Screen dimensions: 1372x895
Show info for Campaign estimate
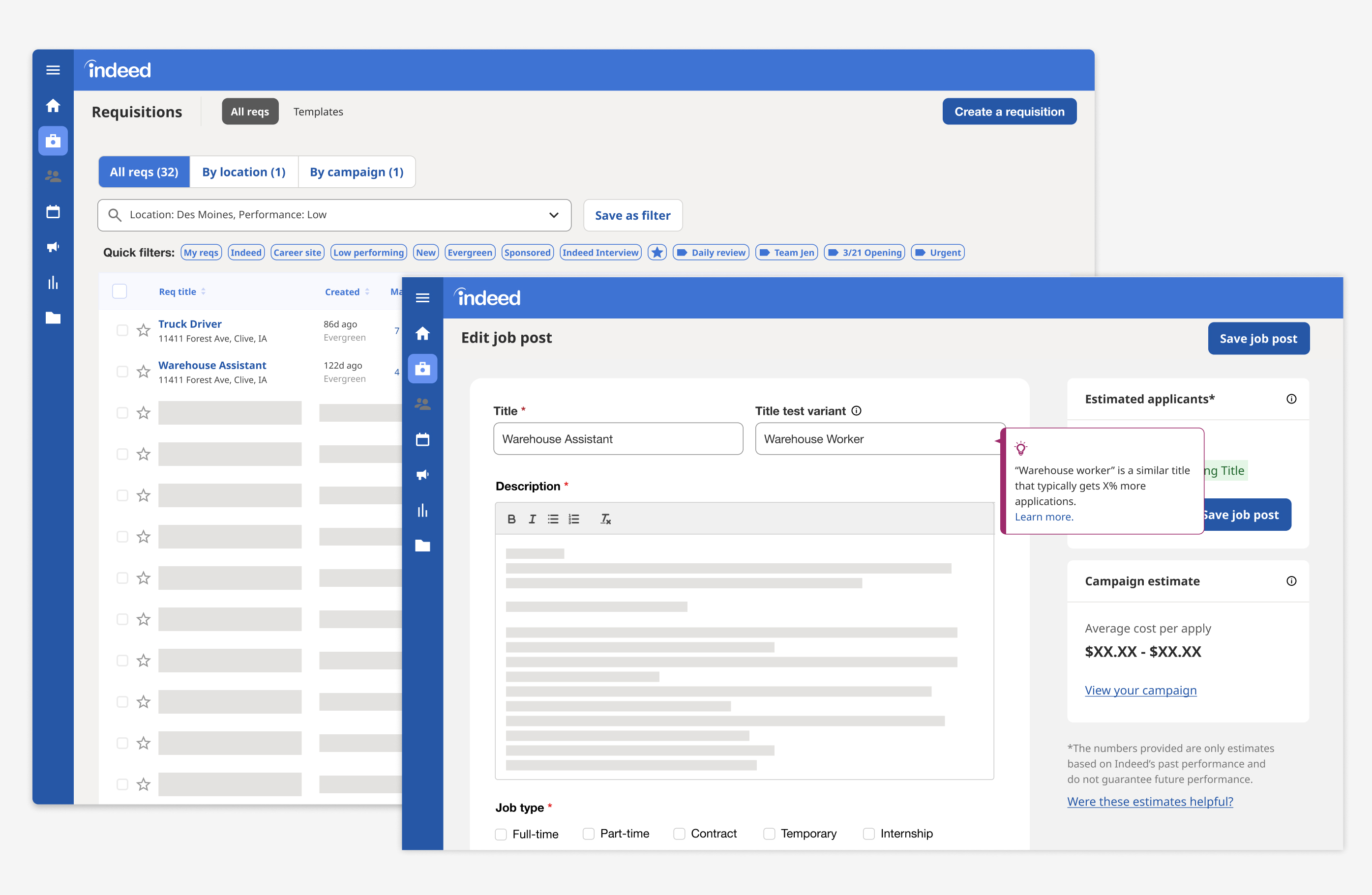[x=1291, y=581]
